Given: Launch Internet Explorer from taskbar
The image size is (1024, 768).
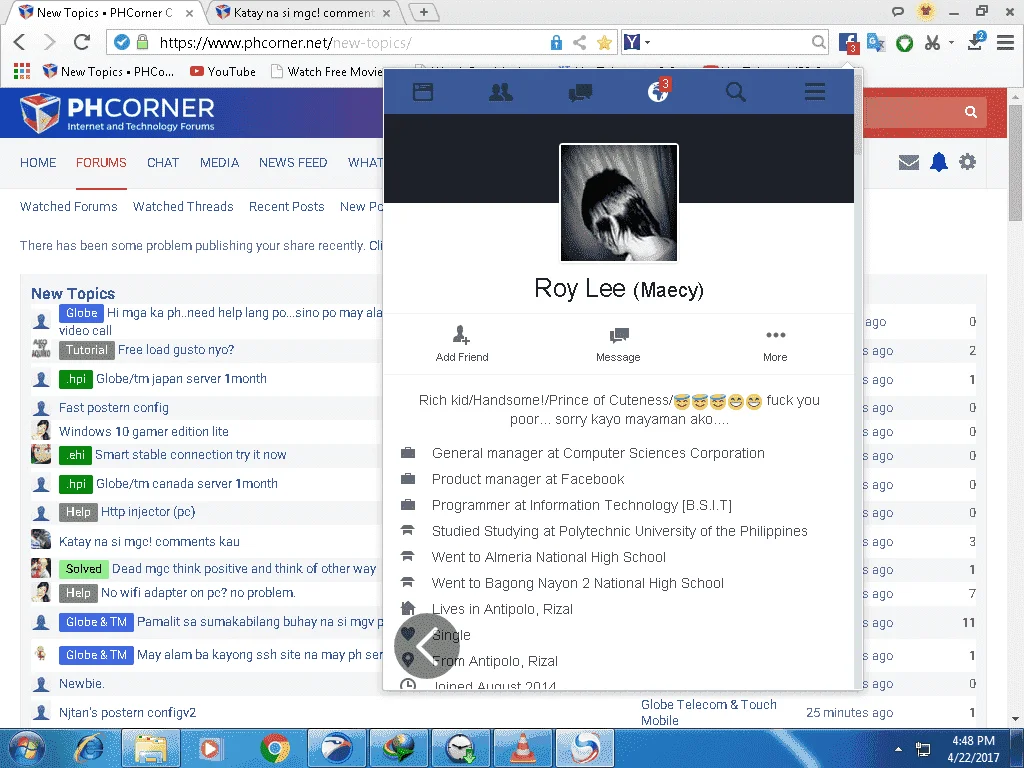Looking at the screenshot, I should coord(88,748).
